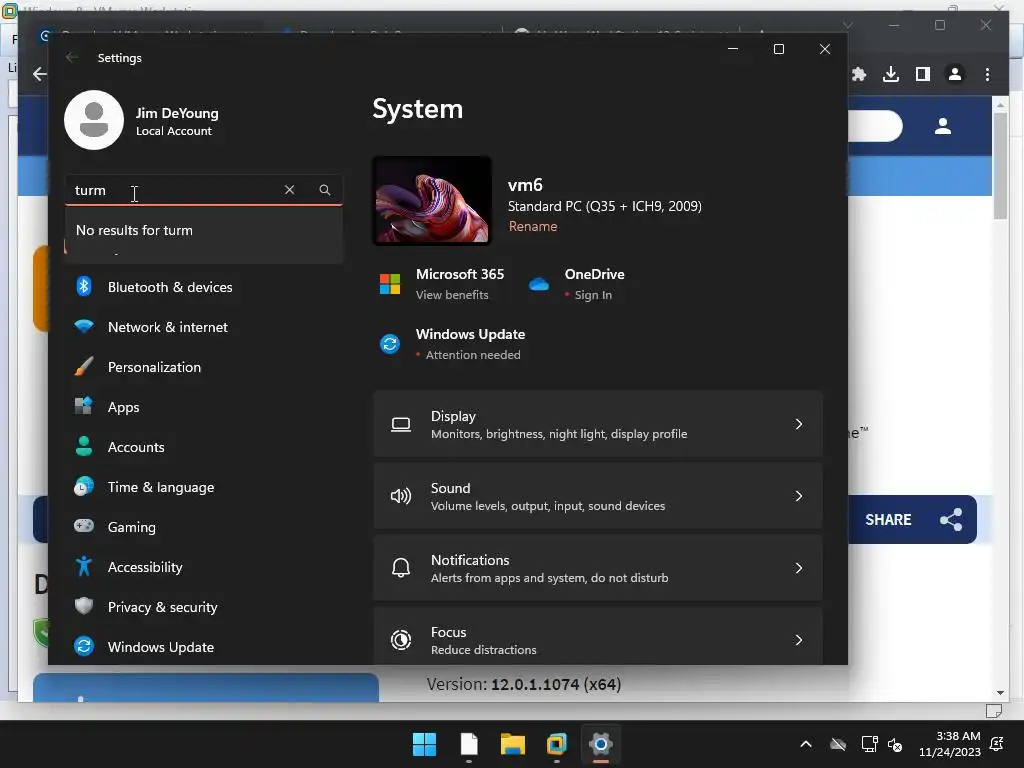Show hidden tray icons chevron
Screen dimensions: 1024x768
pyautogui.click(x=806, y=744)
